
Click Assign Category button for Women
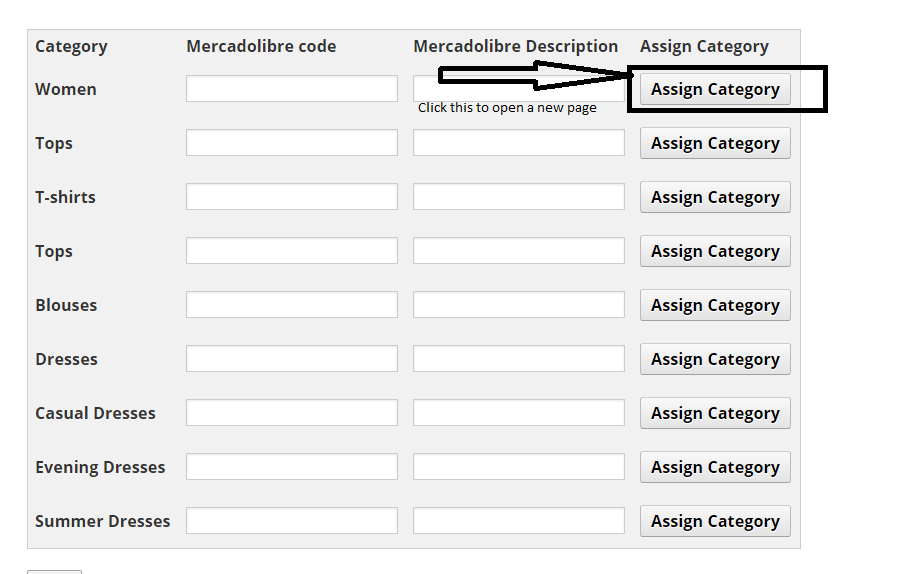(x=715, y=89)
